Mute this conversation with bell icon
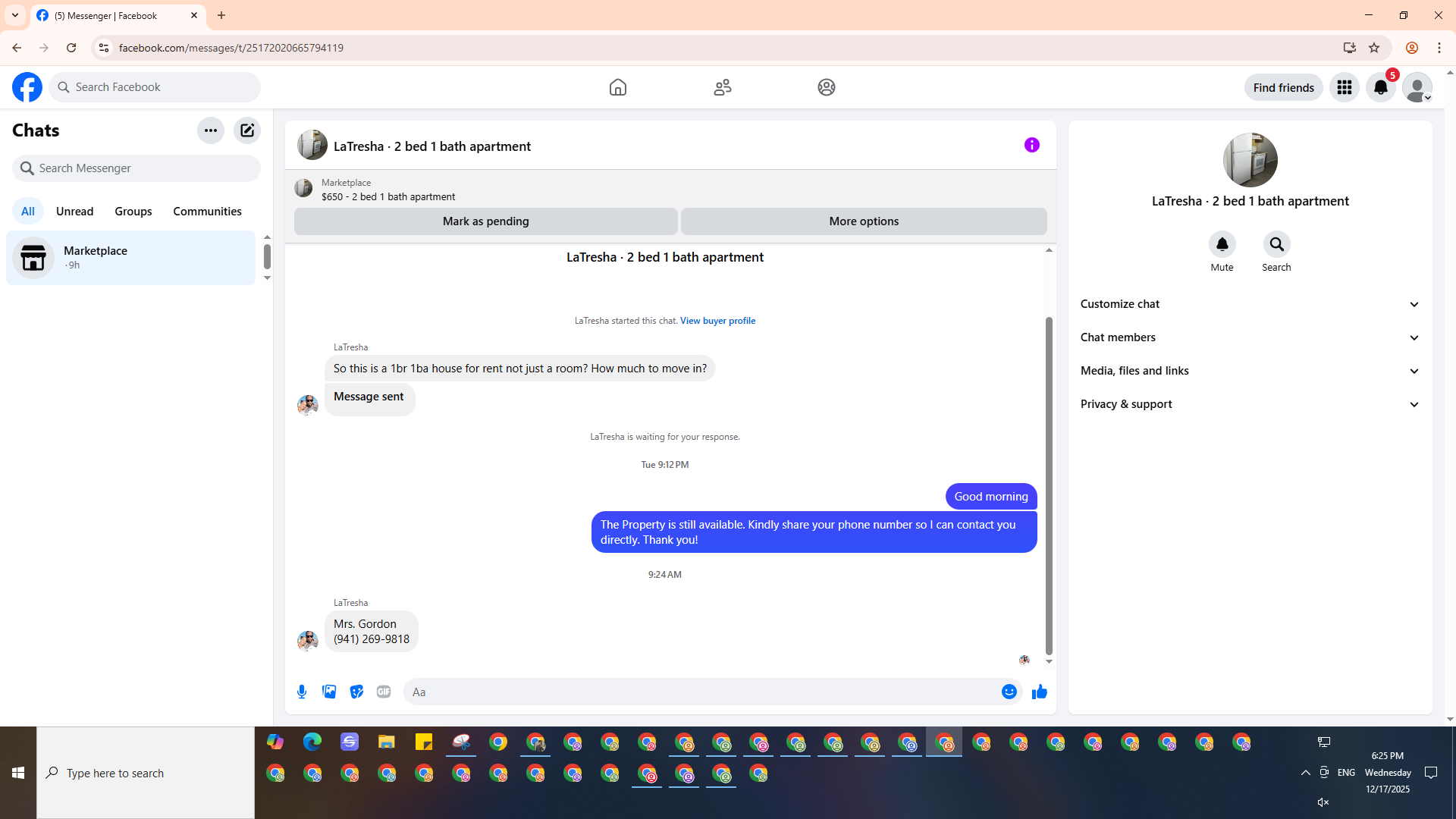This screenshot has height=819, width=1456. 1222,244
